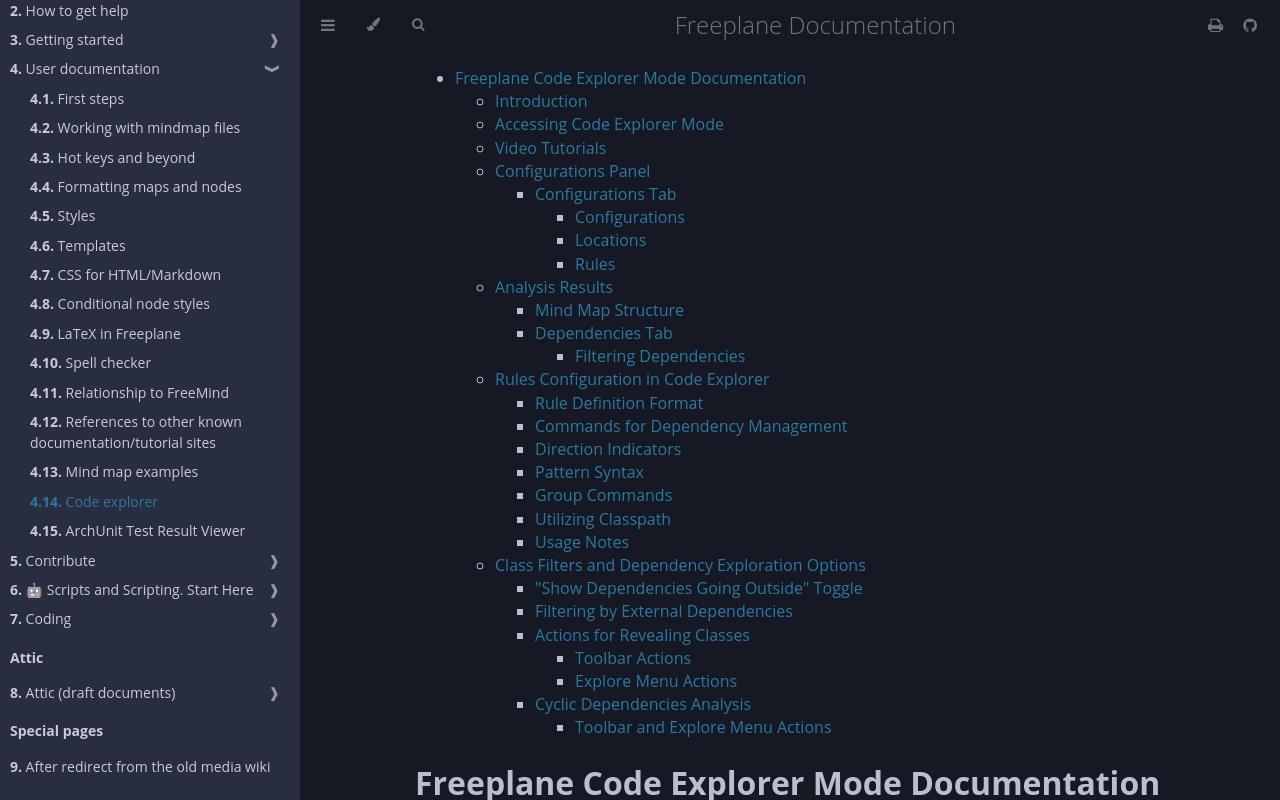Jump to the Locations section

tap(610, 240)
